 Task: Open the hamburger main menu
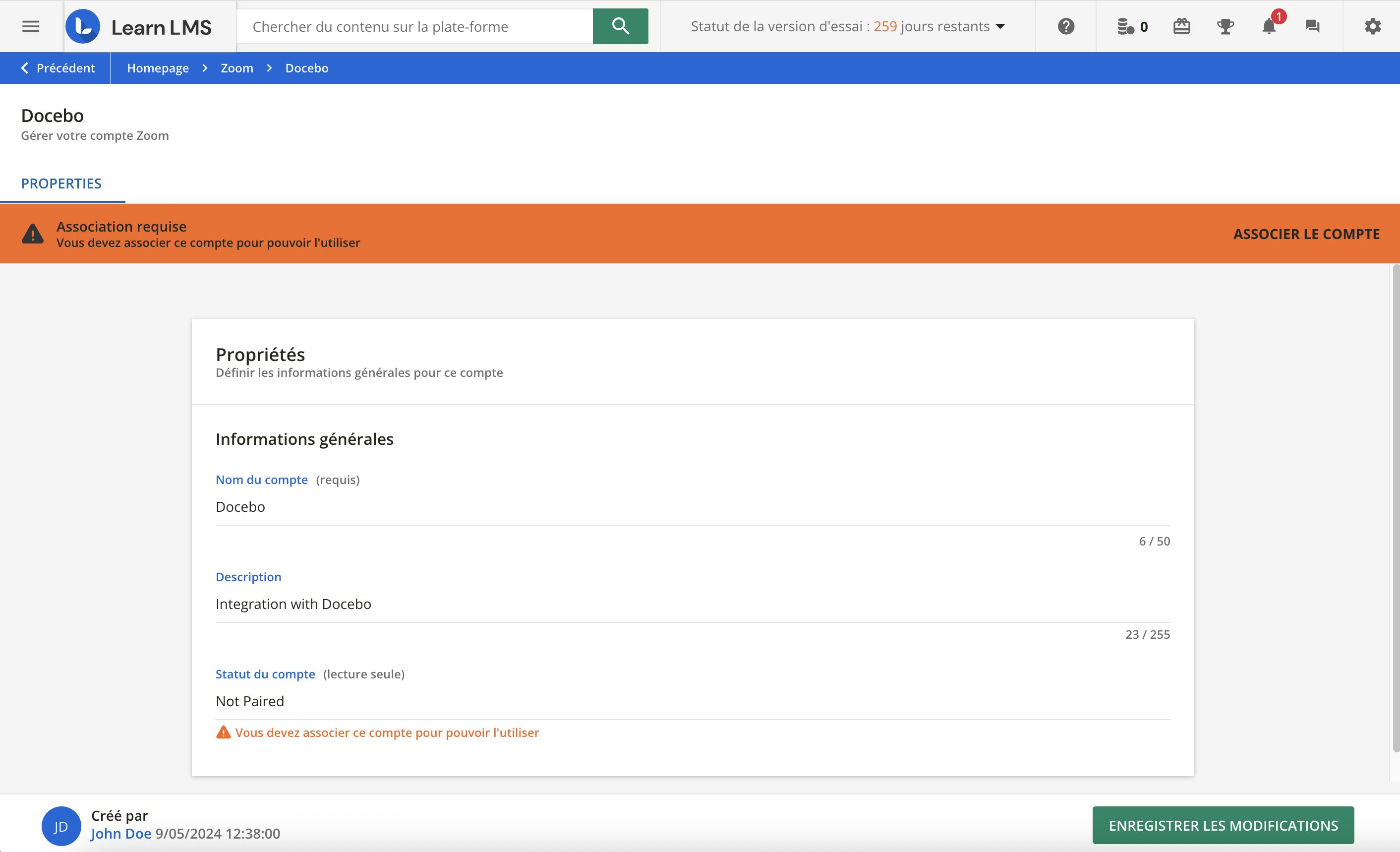pos(31,26)
